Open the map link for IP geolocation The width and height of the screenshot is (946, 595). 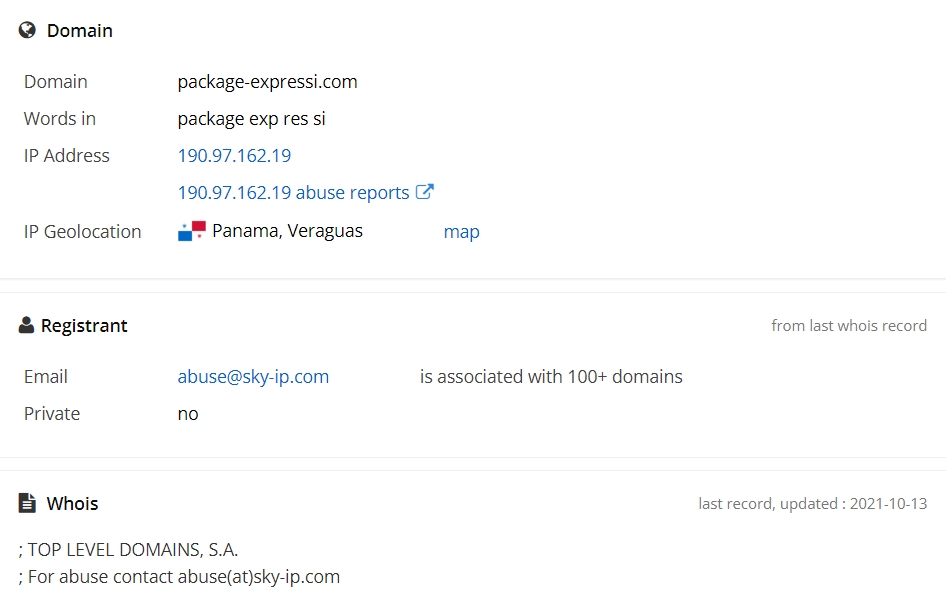tap(462, 232)
